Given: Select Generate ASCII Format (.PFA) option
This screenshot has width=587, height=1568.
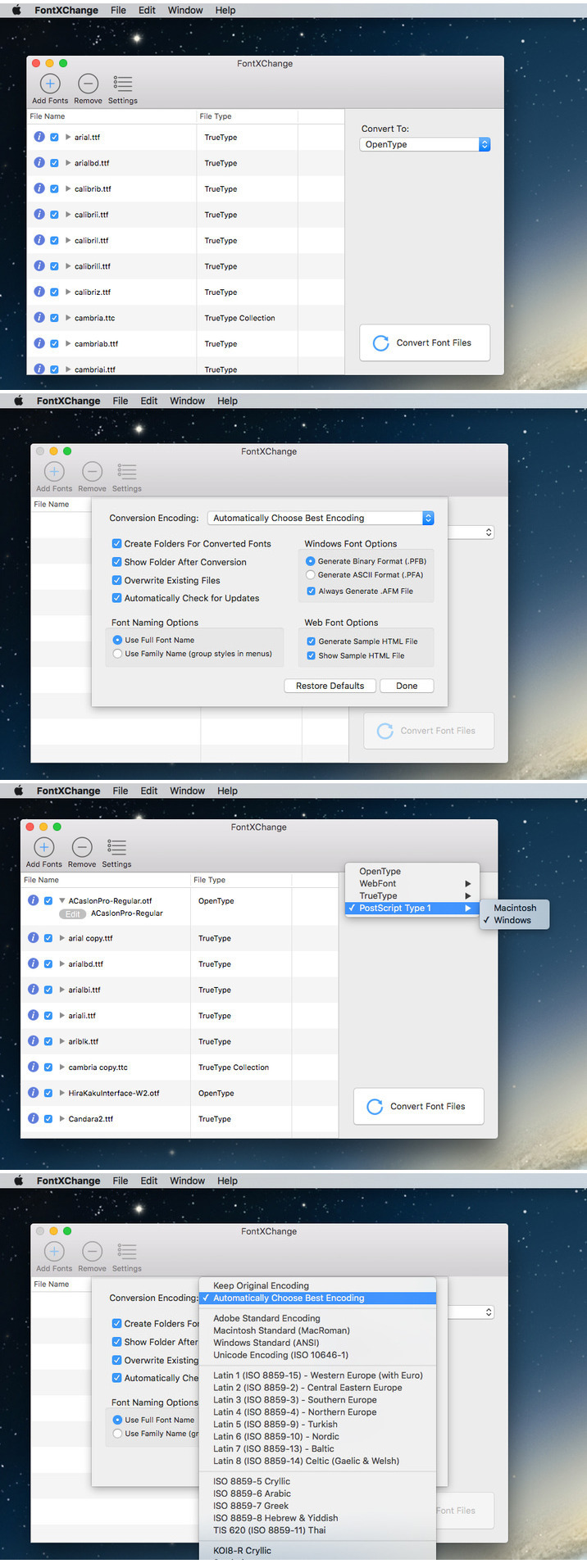Looking at the screenshot, I should coord(311,575).
